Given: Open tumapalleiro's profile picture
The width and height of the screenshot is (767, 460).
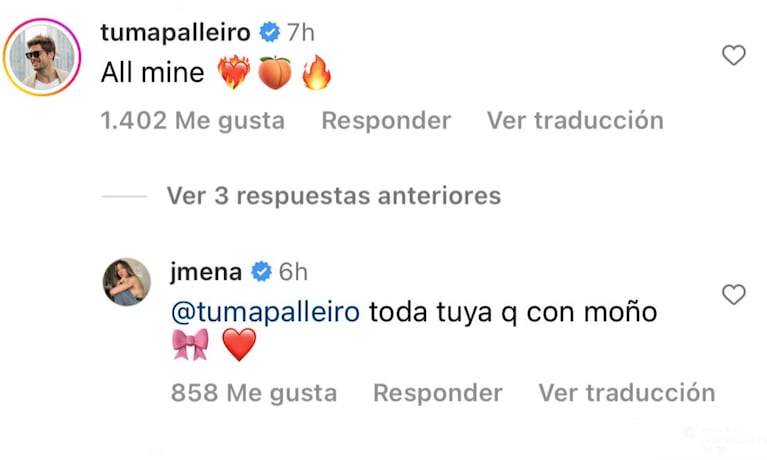Looking at the screenshot, I should coord(42,56).
